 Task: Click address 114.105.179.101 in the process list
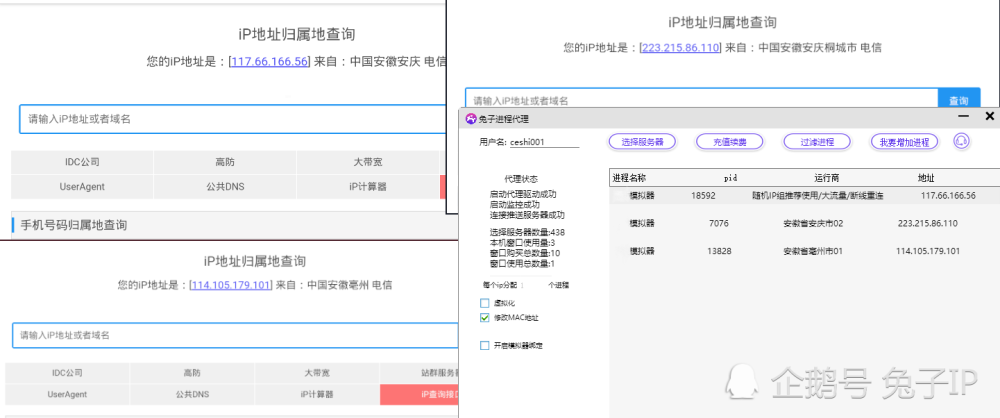[x=928, y=251]
